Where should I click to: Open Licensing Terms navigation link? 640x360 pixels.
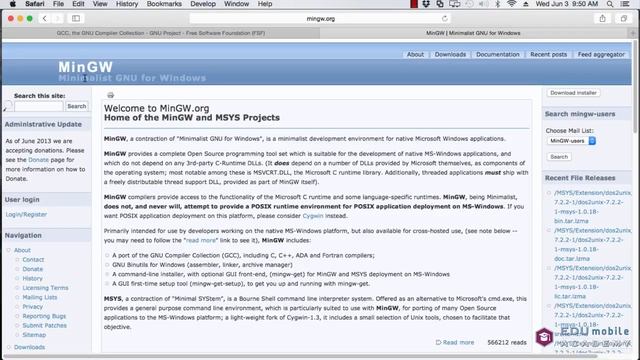pos(45,288)
